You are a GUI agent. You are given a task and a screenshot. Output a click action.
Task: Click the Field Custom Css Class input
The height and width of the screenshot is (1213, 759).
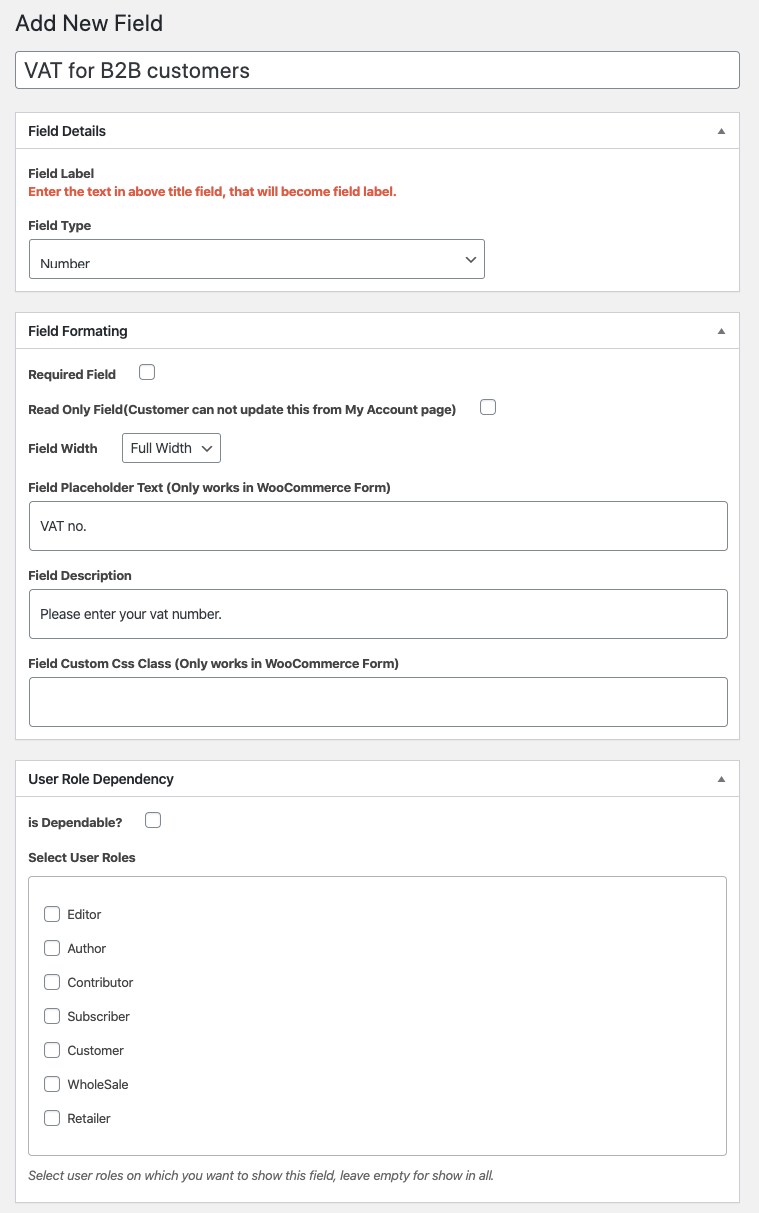[x=378, y=702]
